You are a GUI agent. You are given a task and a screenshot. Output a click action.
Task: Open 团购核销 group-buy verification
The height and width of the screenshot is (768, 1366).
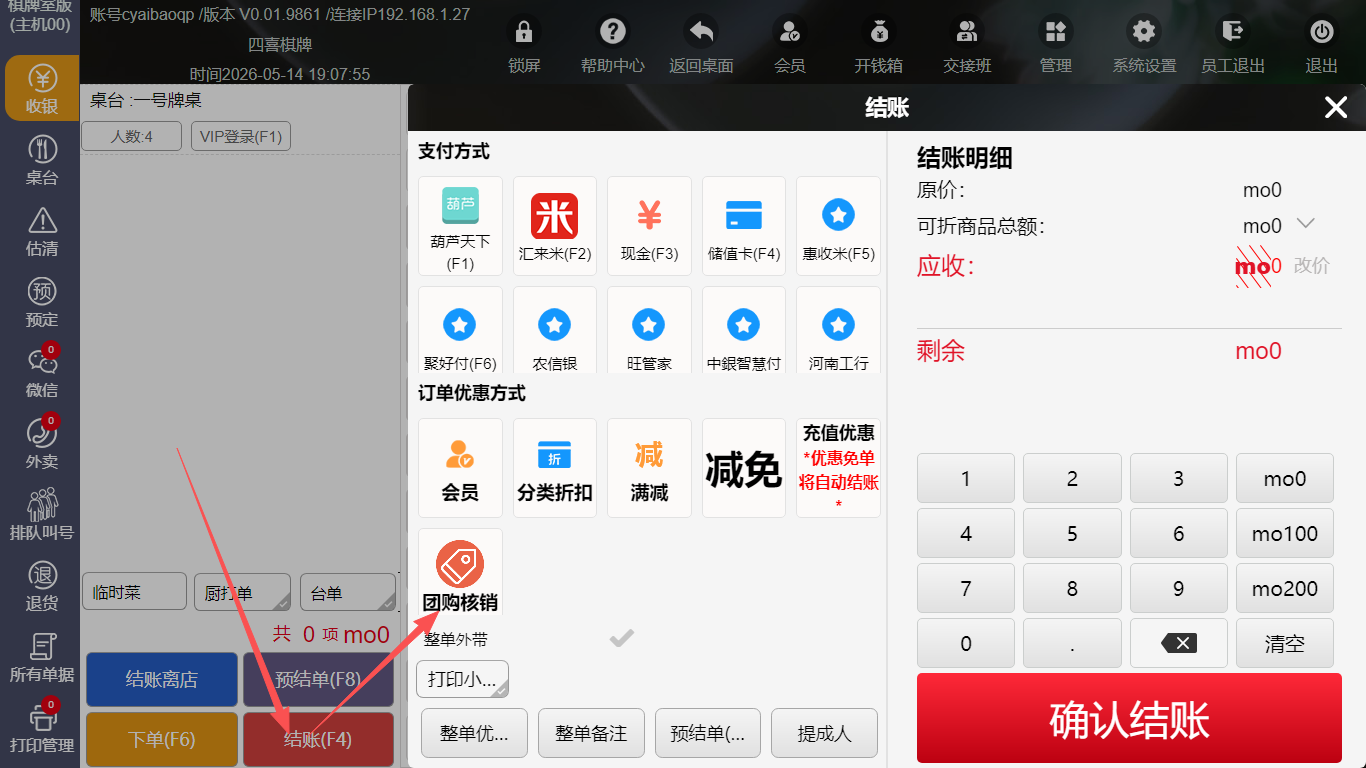pyautogui.click(x=460, y=574)
